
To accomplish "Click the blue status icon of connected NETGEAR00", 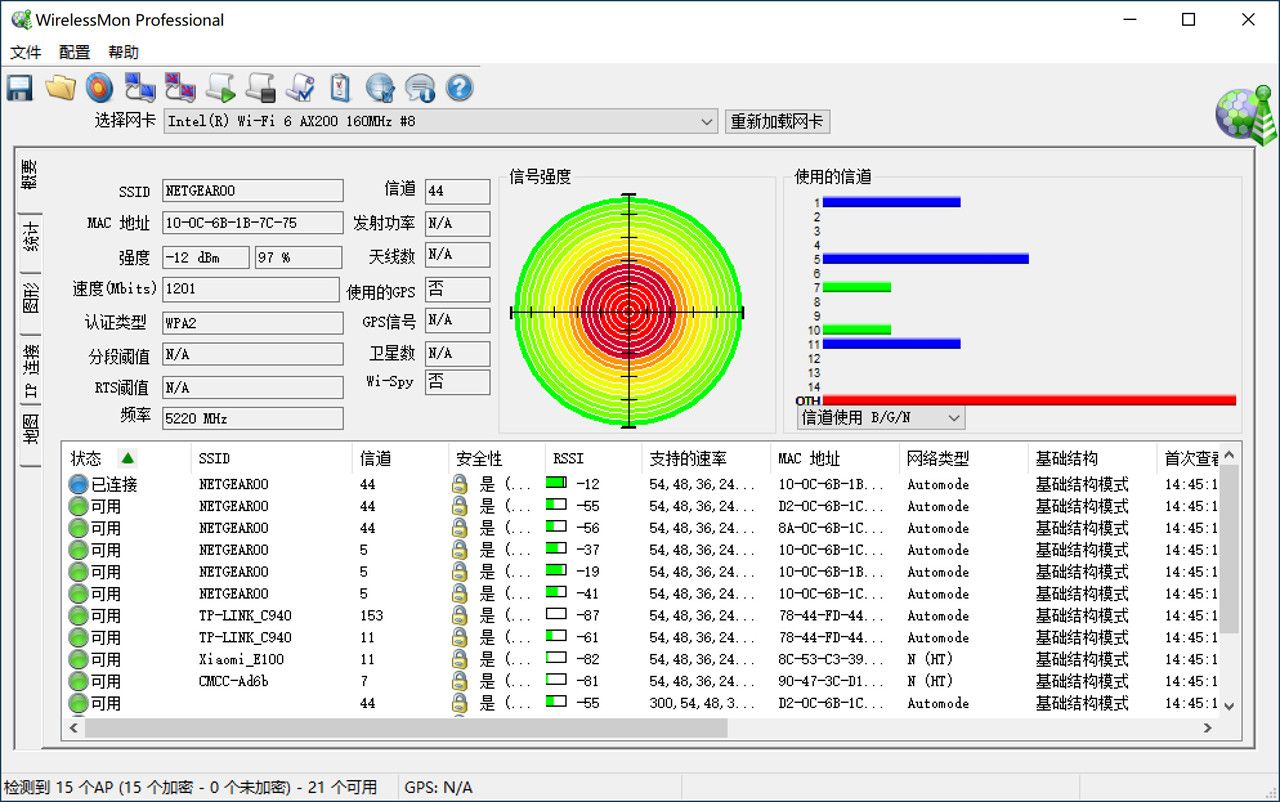I will coord(78,484).
